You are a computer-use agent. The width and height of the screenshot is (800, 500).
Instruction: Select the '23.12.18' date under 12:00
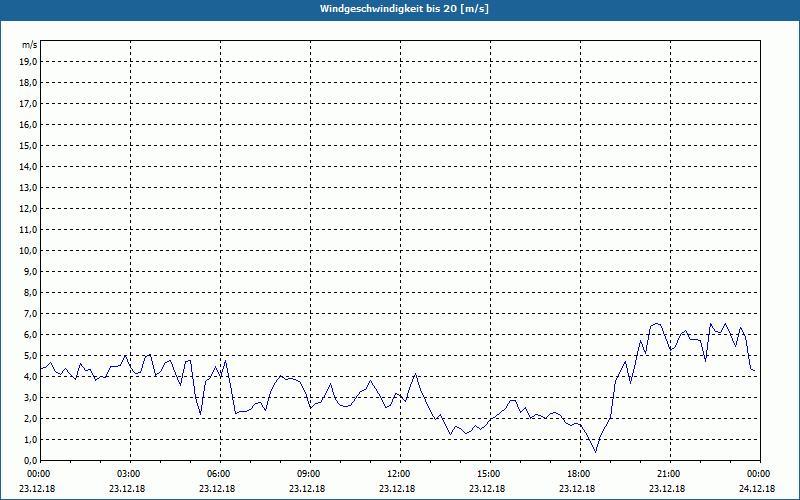pyautogui.click(x=397, y=488)
